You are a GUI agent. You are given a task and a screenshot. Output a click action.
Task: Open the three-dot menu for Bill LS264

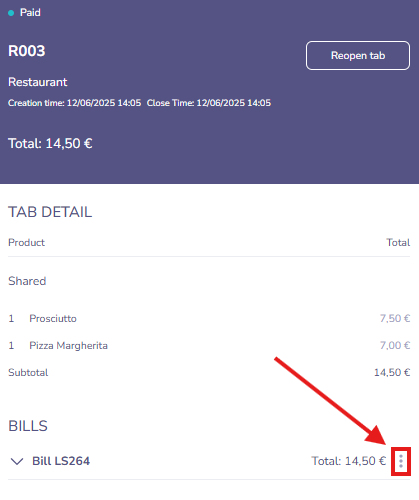[x=401, y=461]
